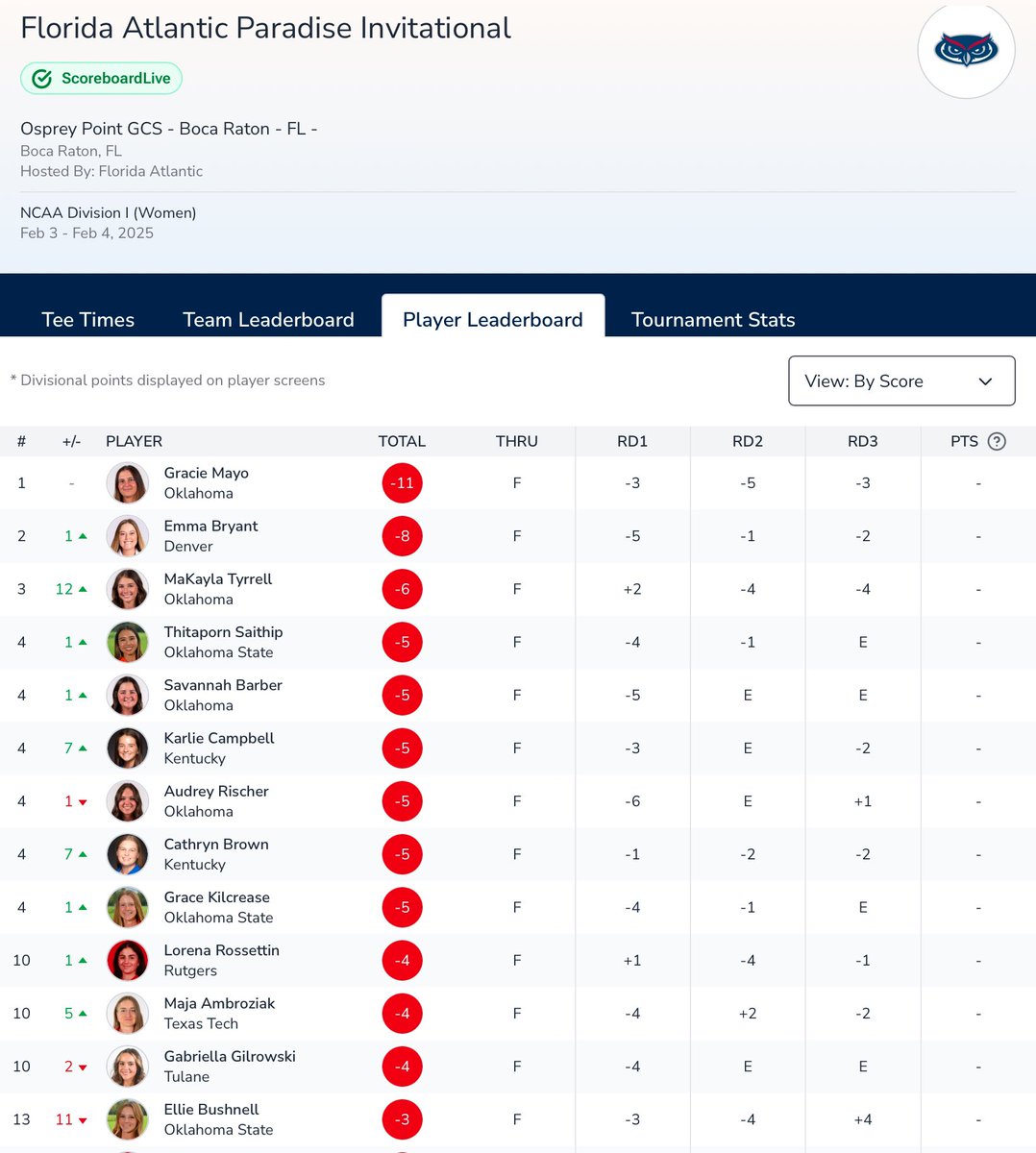Click Gracie Mayo's profile photo
The height and width of the screenshot is (1153, 1036).
(128, 483)
